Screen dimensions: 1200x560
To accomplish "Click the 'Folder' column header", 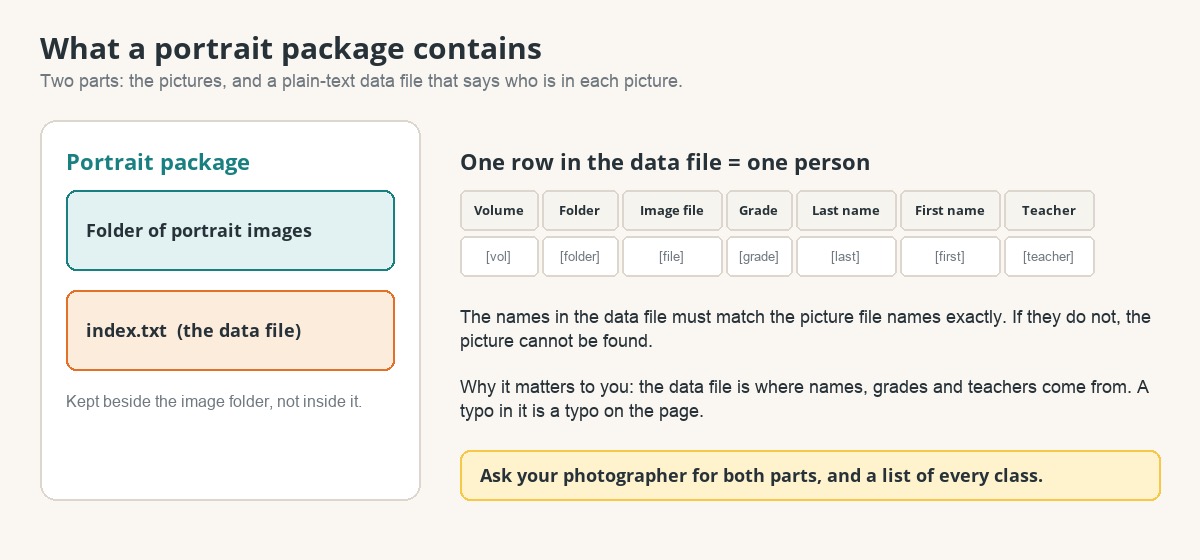I will click(x=580, y=211).
